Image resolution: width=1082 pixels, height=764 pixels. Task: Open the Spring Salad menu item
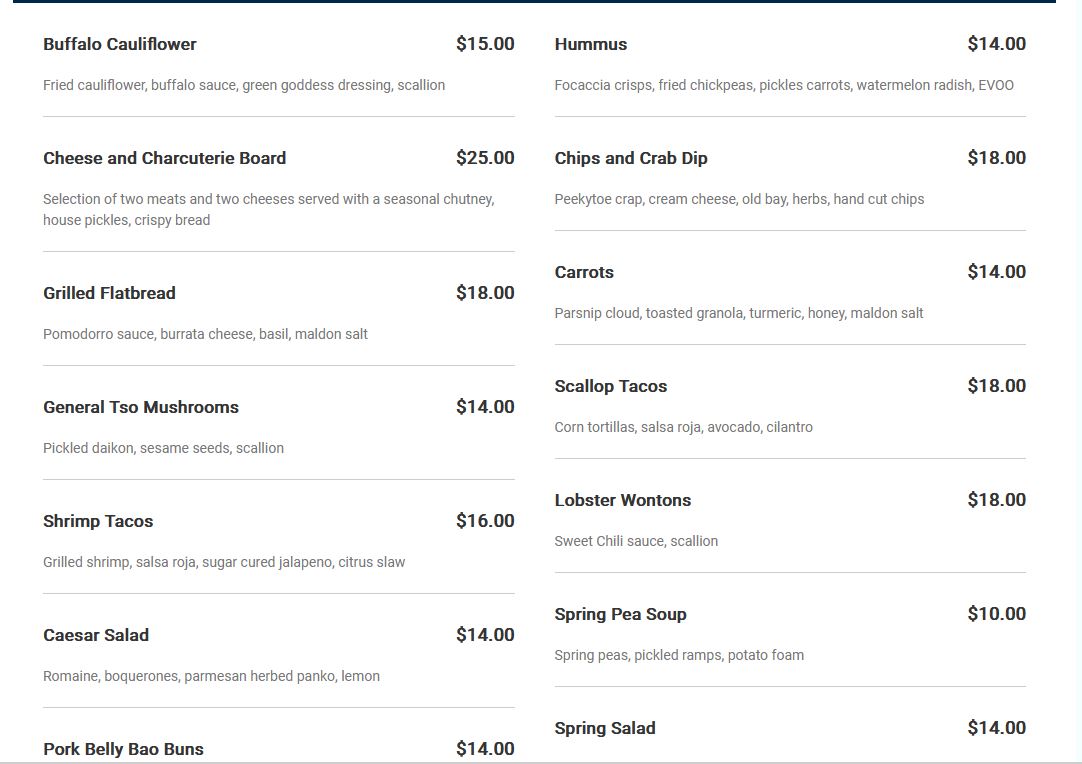pos(605,728)
